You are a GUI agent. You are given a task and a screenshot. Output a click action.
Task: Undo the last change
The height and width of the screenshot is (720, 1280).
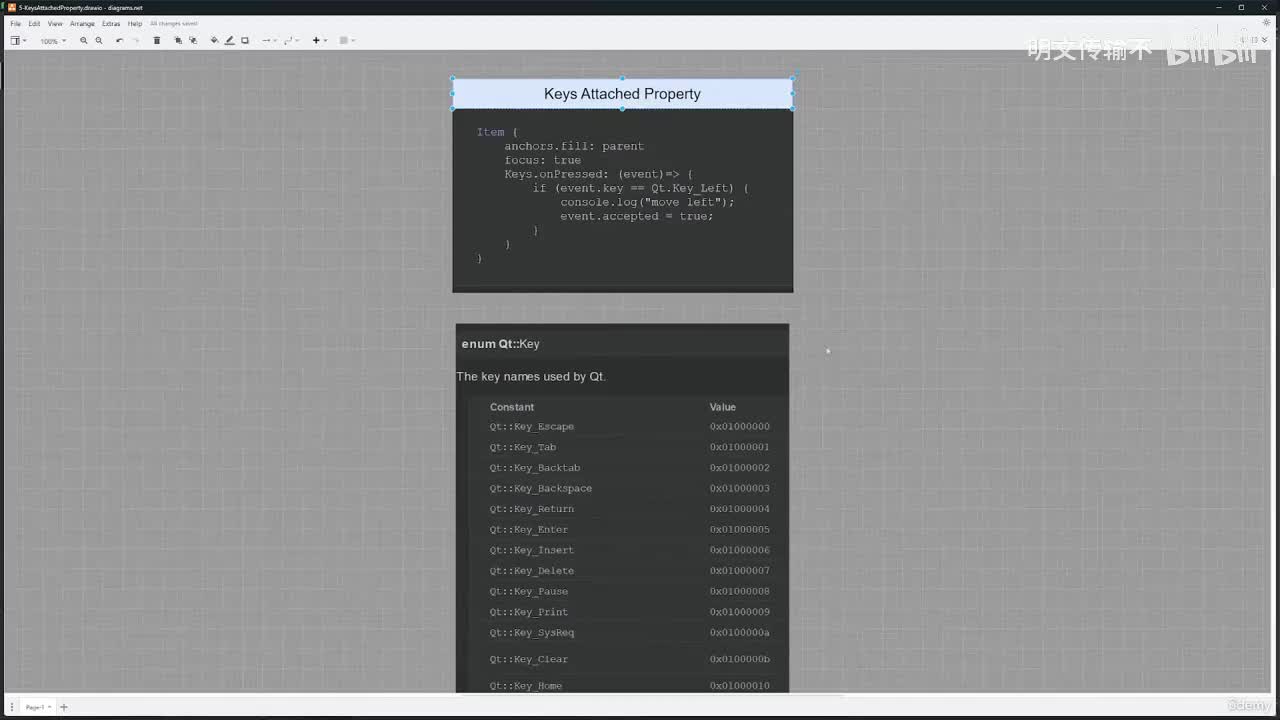[x=119, y=41]
